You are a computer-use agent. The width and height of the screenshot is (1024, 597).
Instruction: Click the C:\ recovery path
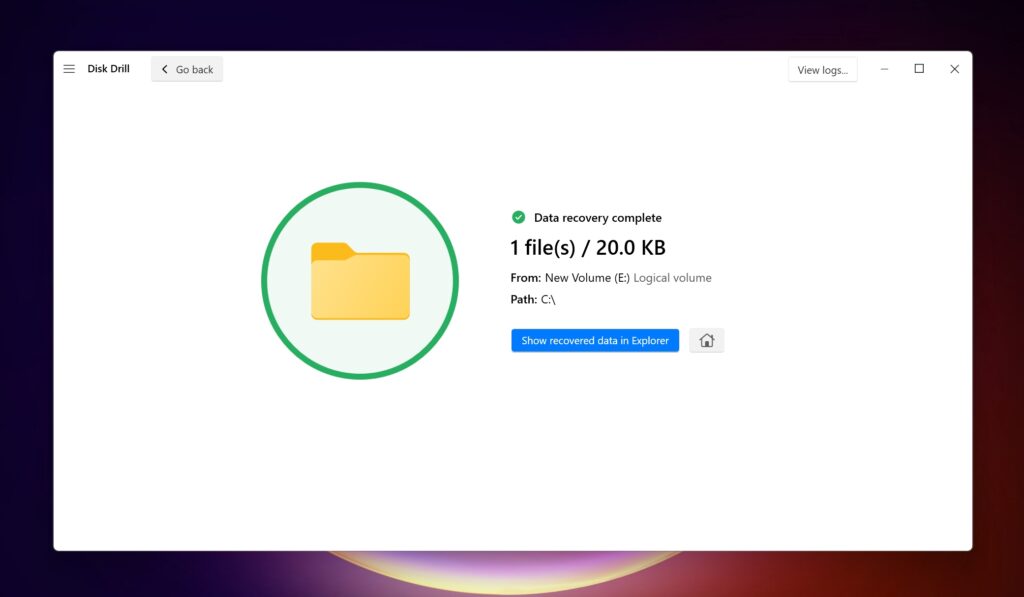(x=547, y=299)
